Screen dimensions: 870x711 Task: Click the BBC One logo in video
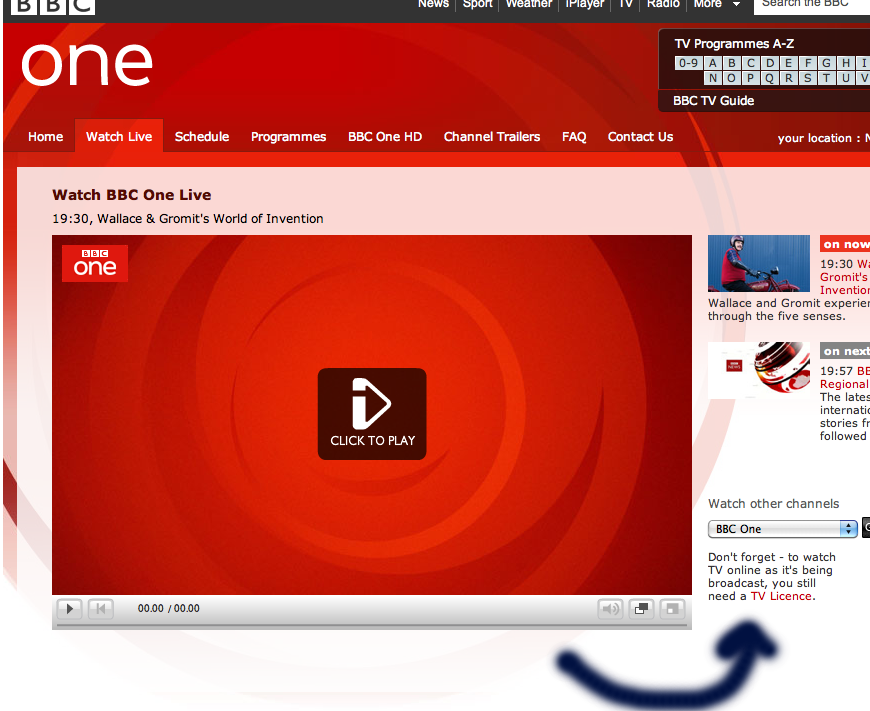coord(95,263)
